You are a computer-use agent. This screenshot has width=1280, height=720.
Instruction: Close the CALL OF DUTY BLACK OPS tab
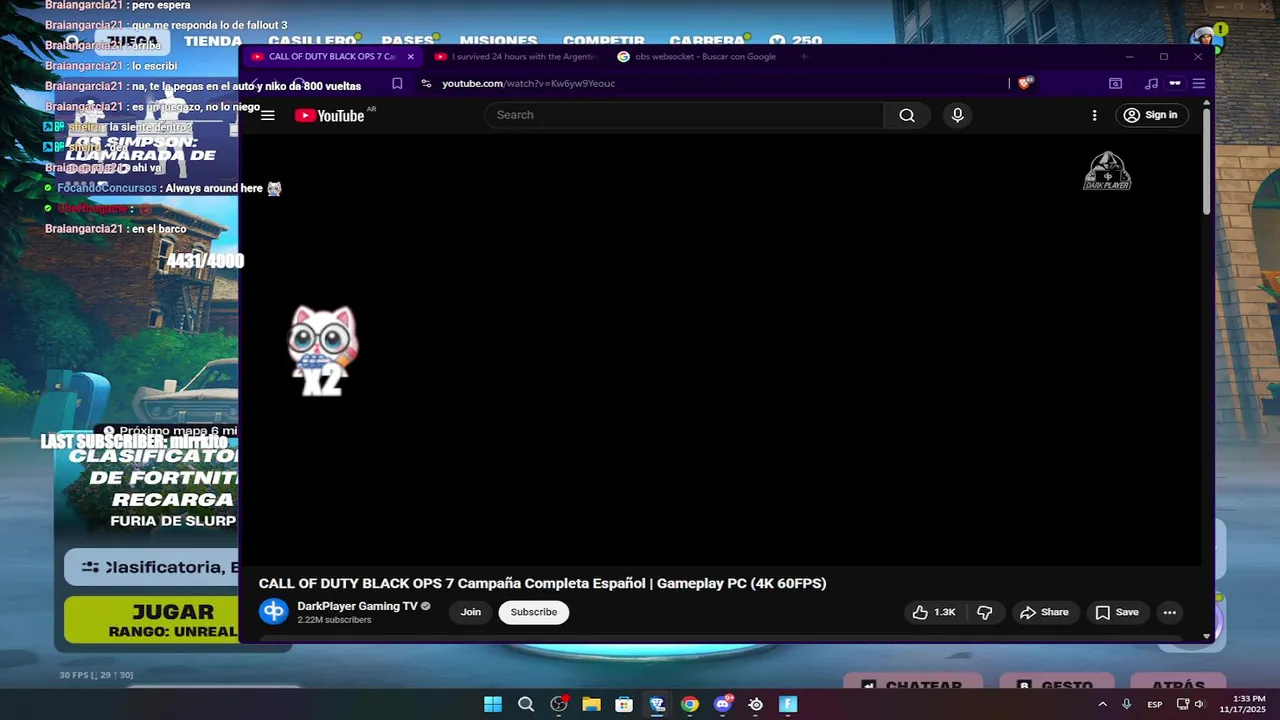pos(410,57)
